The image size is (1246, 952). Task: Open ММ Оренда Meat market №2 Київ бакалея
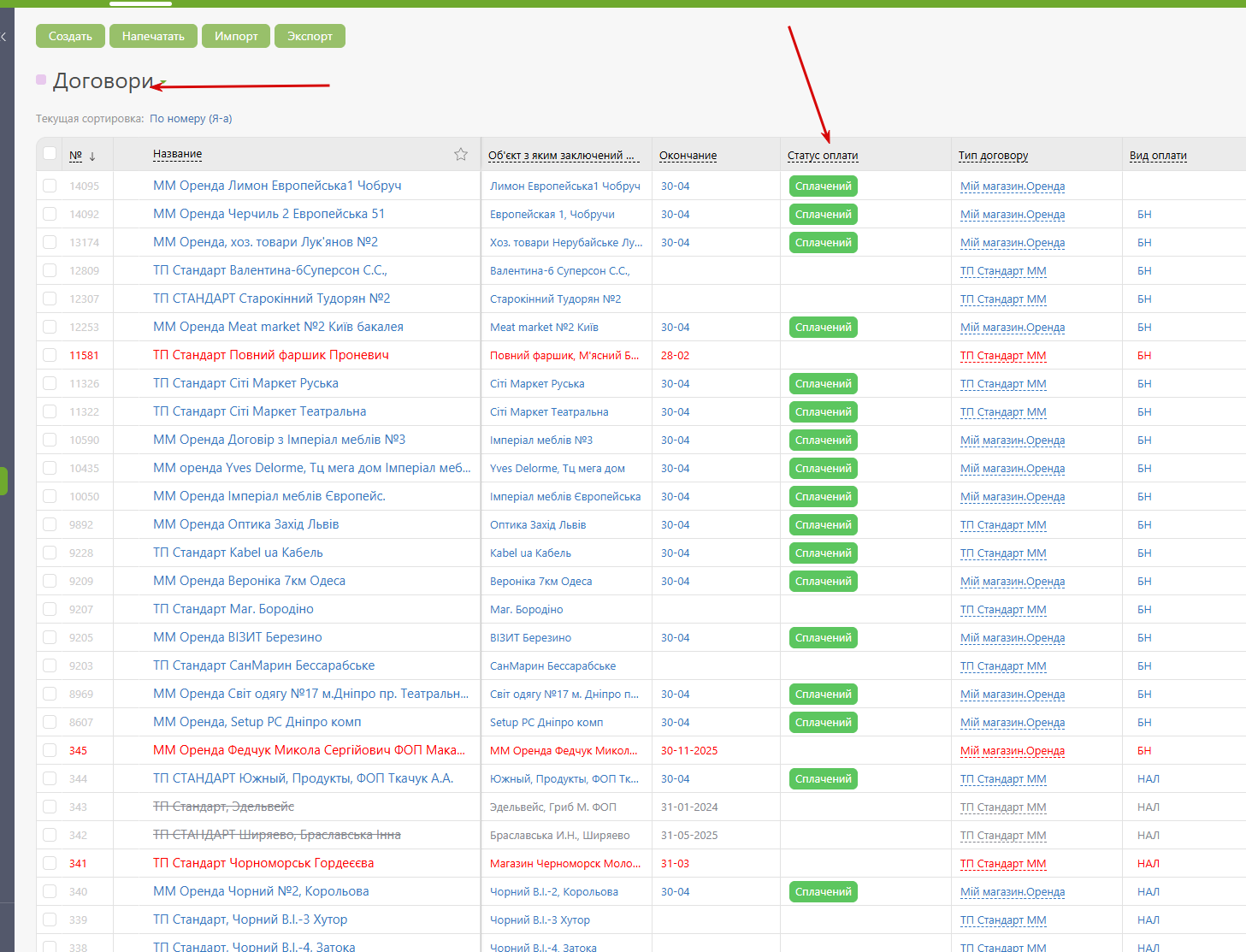pyautogui.click(x=278, y=327)
